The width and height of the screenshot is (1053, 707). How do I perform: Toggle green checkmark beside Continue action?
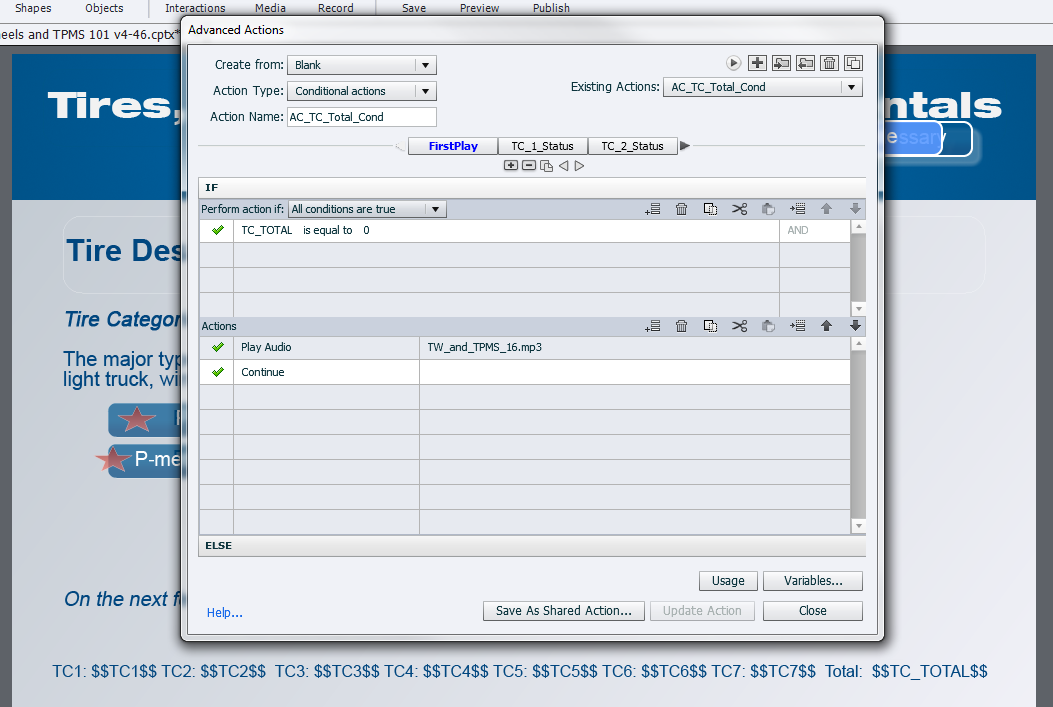(x=217, y=372)
